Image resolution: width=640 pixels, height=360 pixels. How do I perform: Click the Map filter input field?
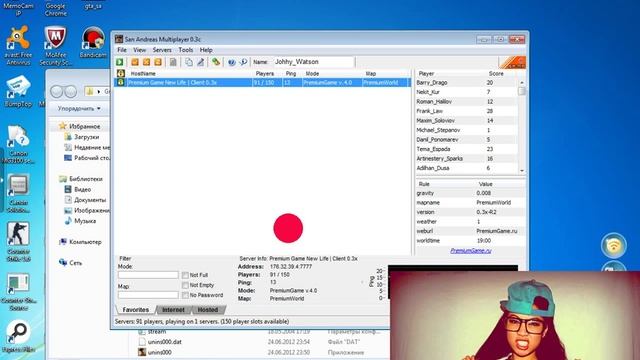click(148, 295)
